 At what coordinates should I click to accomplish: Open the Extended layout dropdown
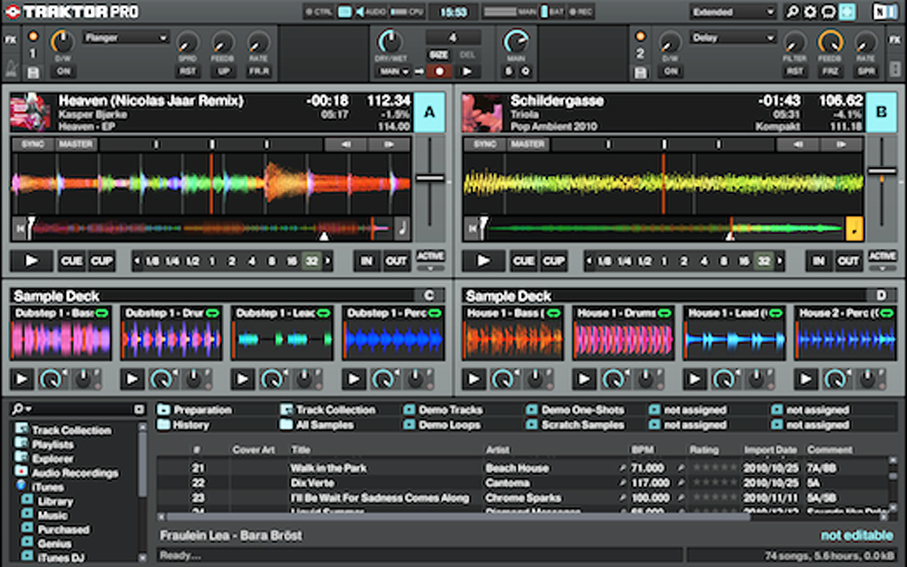[733, 12]
